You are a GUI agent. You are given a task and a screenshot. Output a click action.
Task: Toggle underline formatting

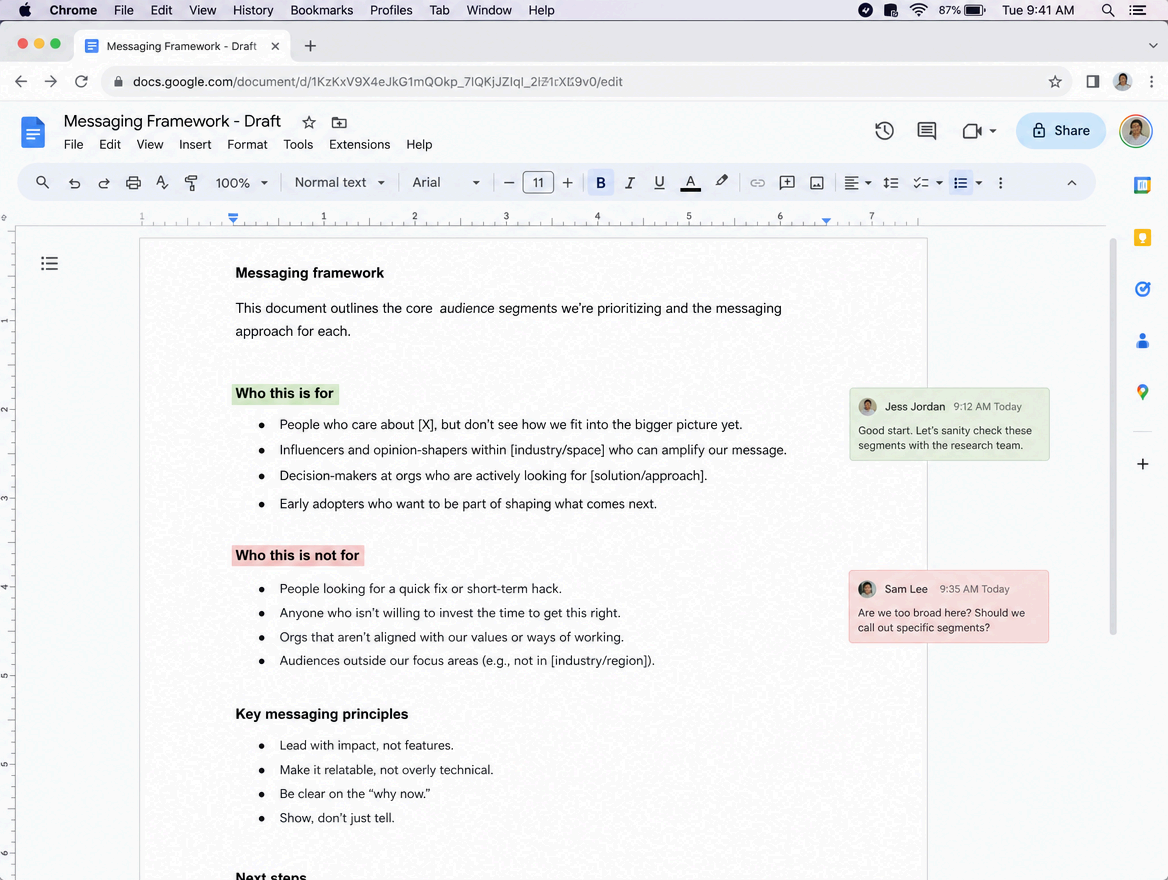[x=659, y=183]
